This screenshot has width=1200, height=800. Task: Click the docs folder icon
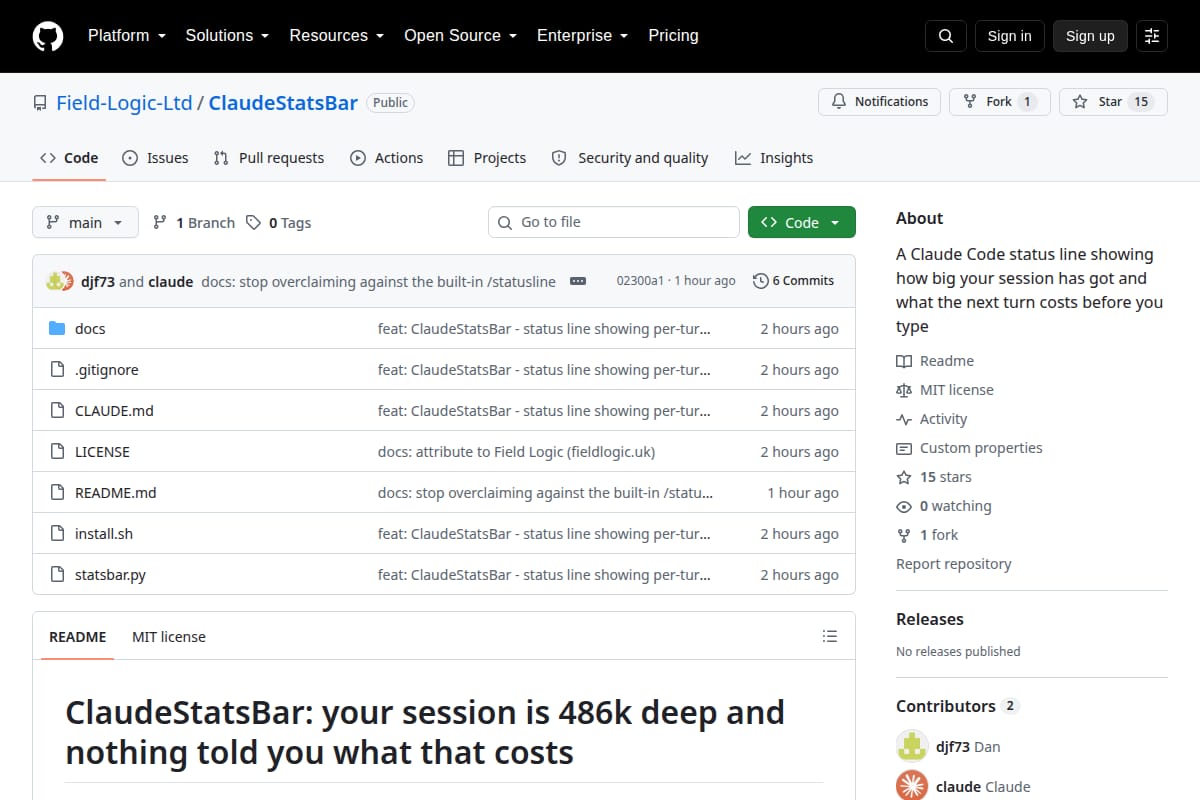tap(57, 329)
